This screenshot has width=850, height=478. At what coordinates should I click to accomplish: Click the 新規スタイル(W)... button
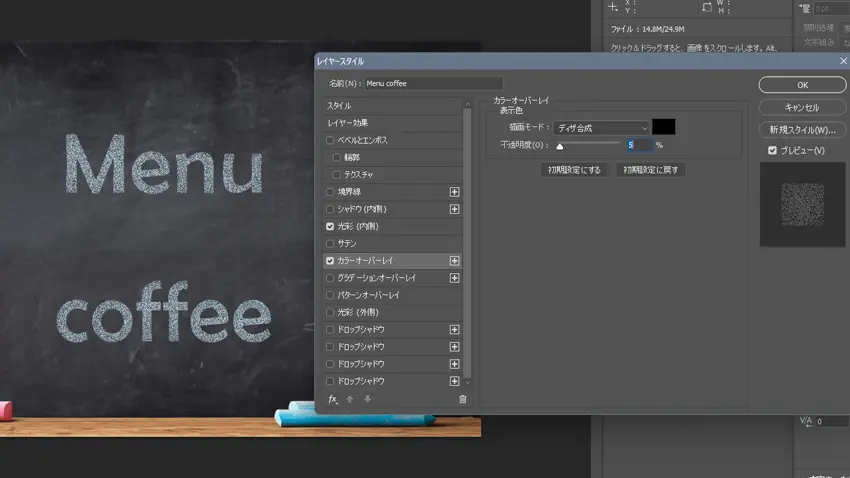click(x=802, y=130)
